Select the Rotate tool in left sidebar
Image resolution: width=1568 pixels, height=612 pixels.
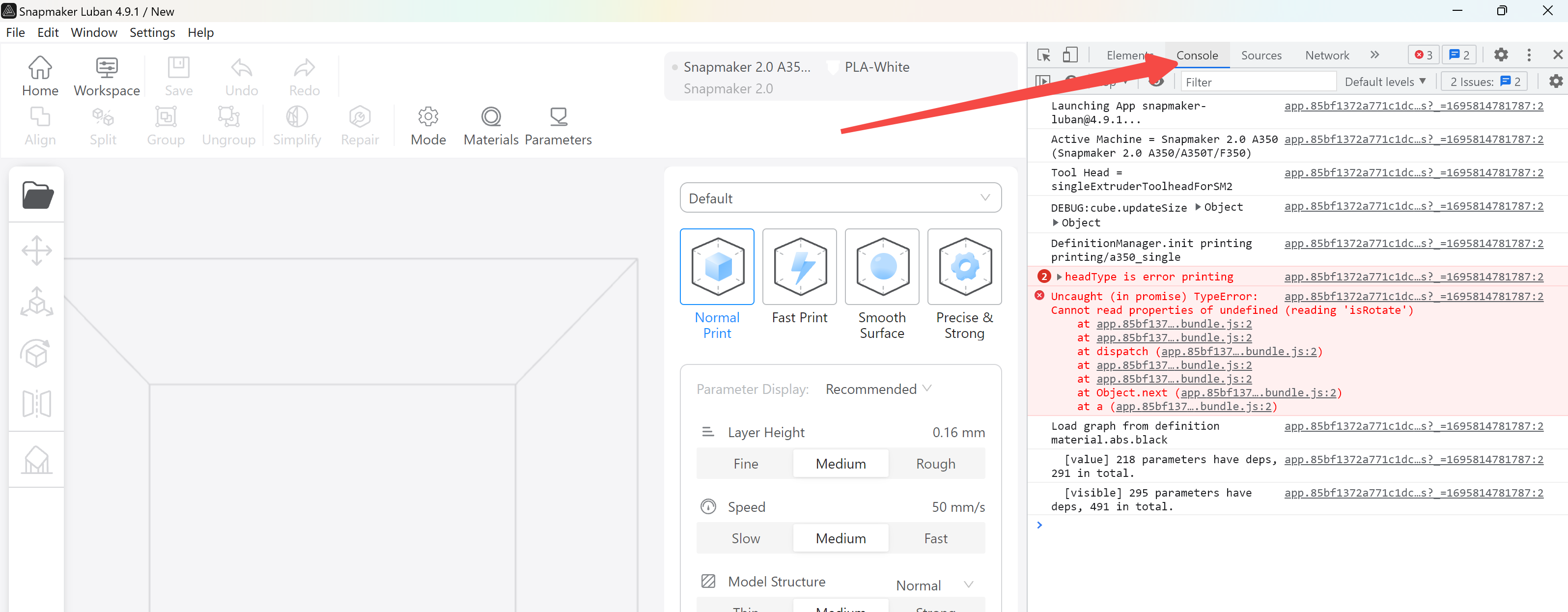(36, 354)
